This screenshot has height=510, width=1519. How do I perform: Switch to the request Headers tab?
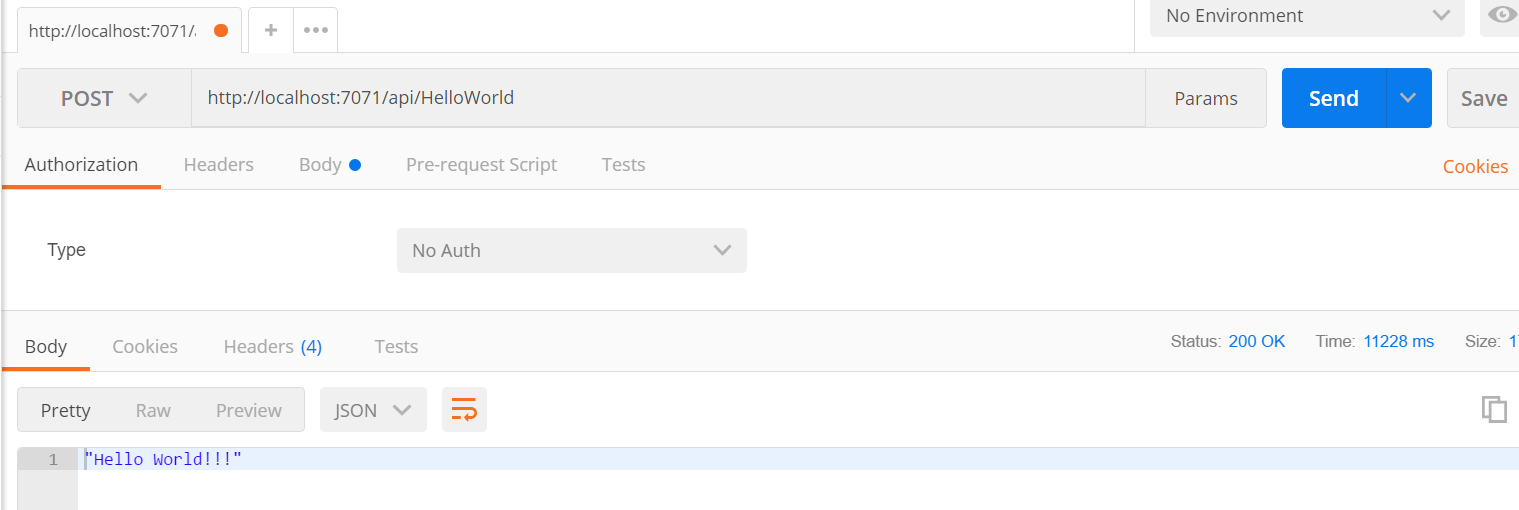(218, 165)
